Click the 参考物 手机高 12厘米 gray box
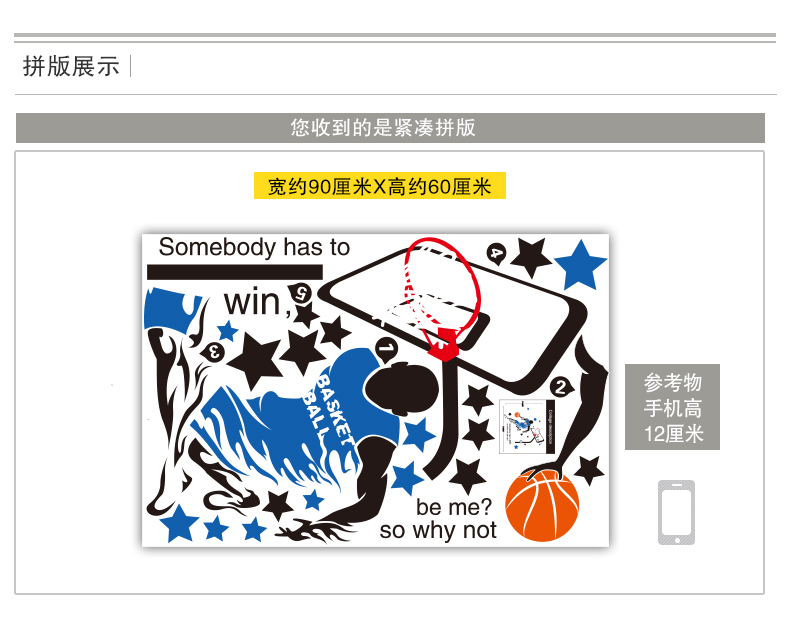790x634 pixels. (x=672, y=407)
